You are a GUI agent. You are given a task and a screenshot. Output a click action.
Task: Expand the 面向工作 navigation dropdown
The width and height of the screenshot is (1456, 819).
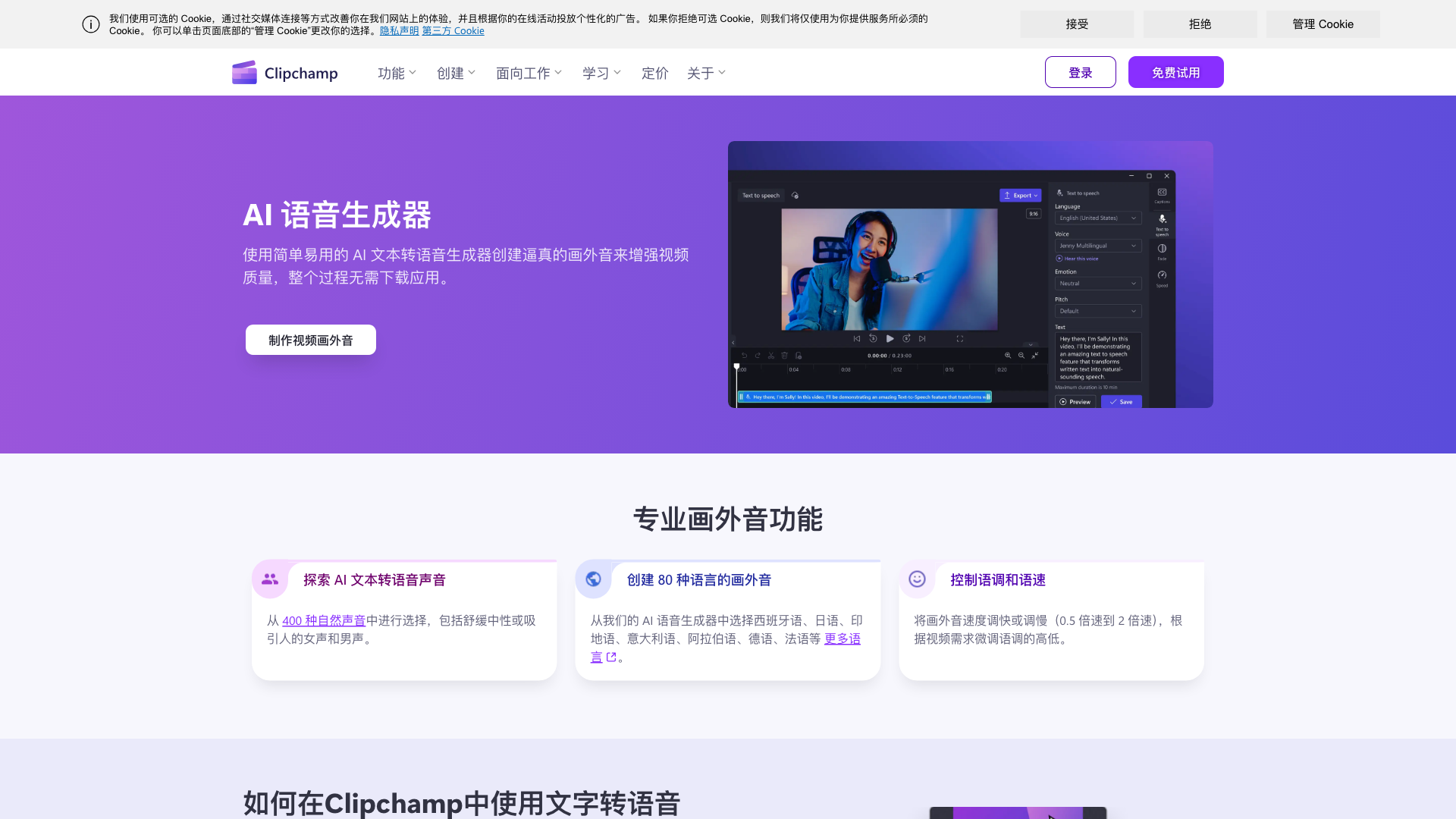point(529,73)
